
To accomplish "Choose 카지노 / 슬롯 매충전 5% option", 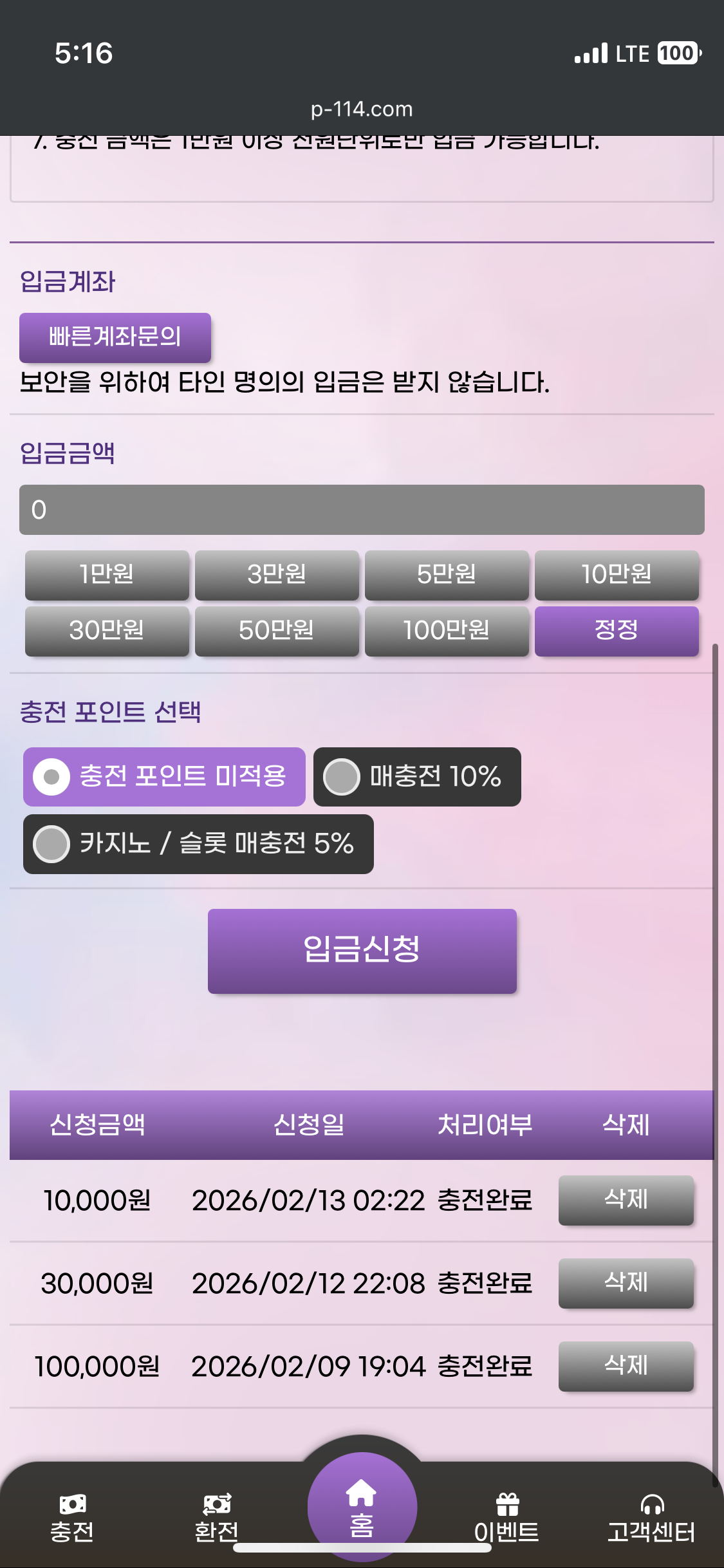I will click(x=51, y=844).
